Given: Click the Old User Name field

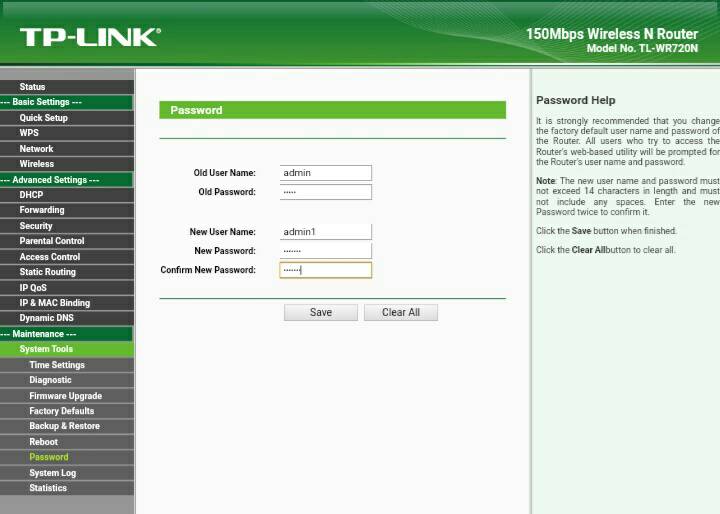Looking at the screenshot, I should [326, 173].
